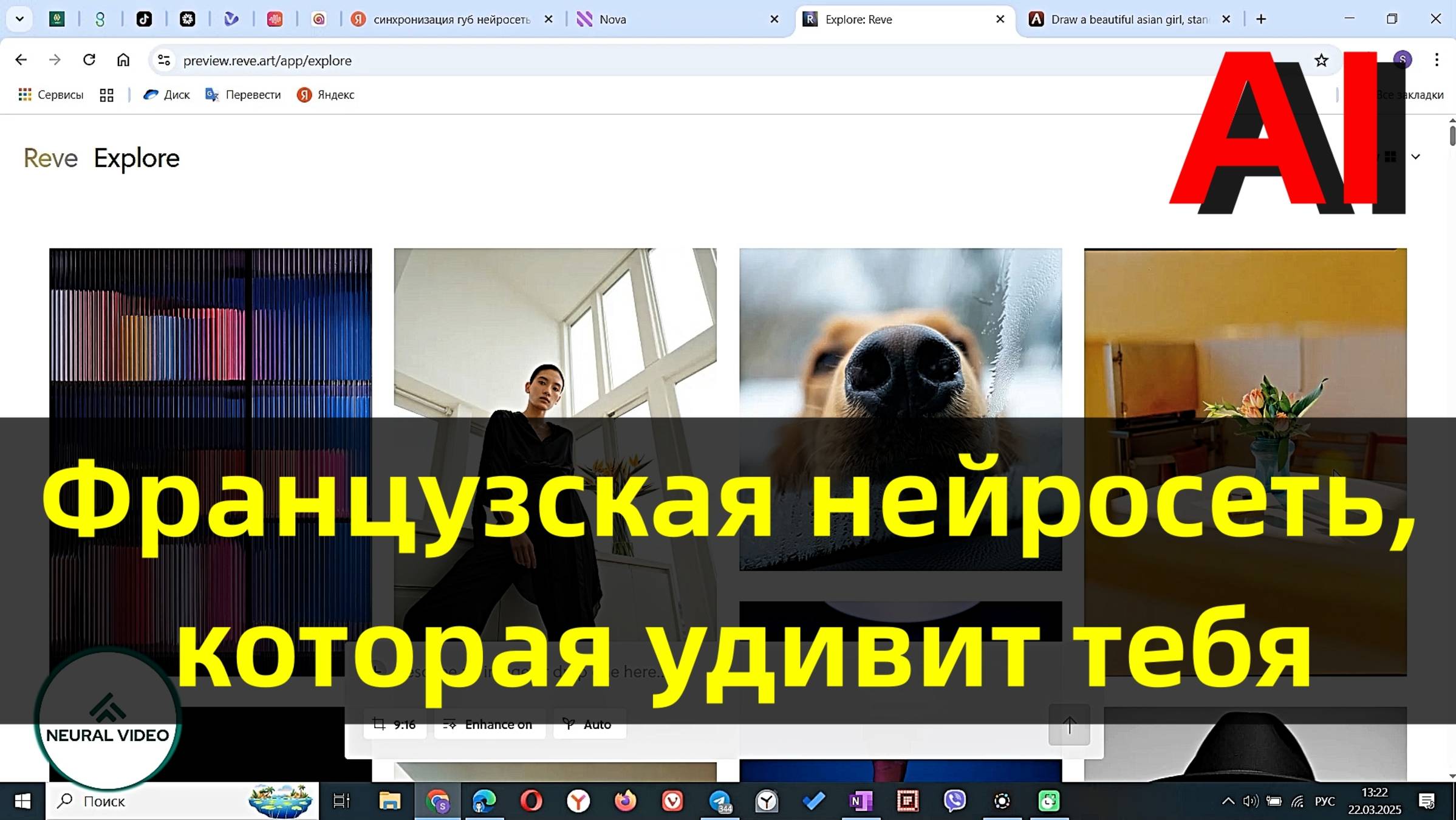1456x820 pixels.
Task: Open the TikTok pinned tab
Action: [144, 19]
